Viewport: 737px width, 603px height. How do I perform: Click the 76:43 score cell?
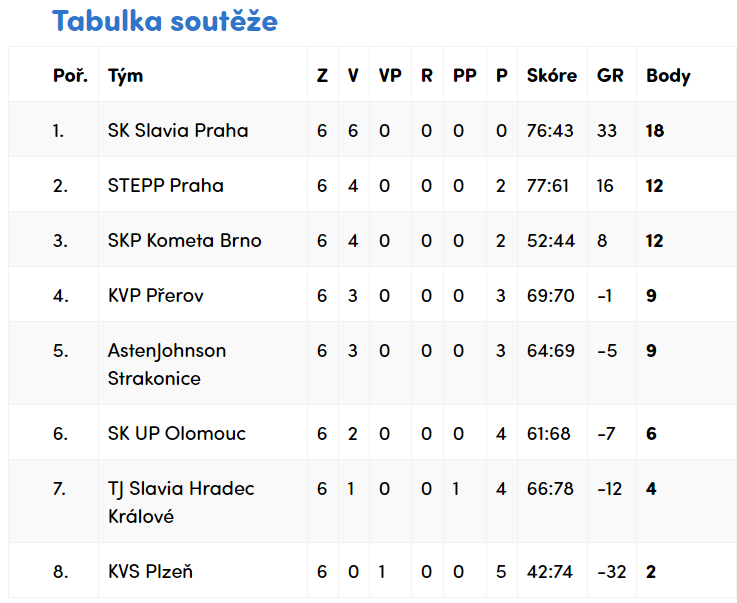550,131
